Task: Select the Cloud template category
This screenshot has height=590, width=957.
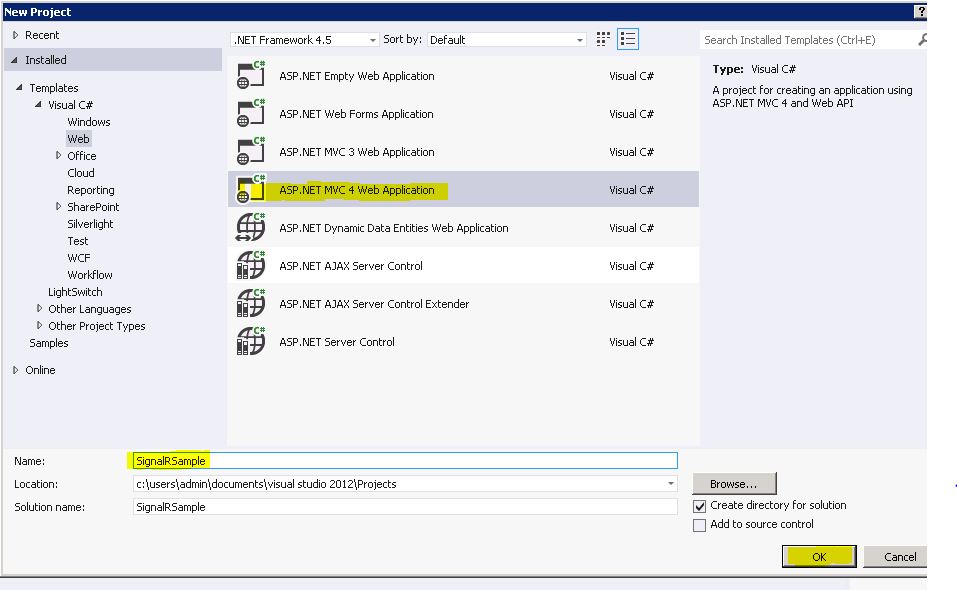Action: (x=81, y=173)
